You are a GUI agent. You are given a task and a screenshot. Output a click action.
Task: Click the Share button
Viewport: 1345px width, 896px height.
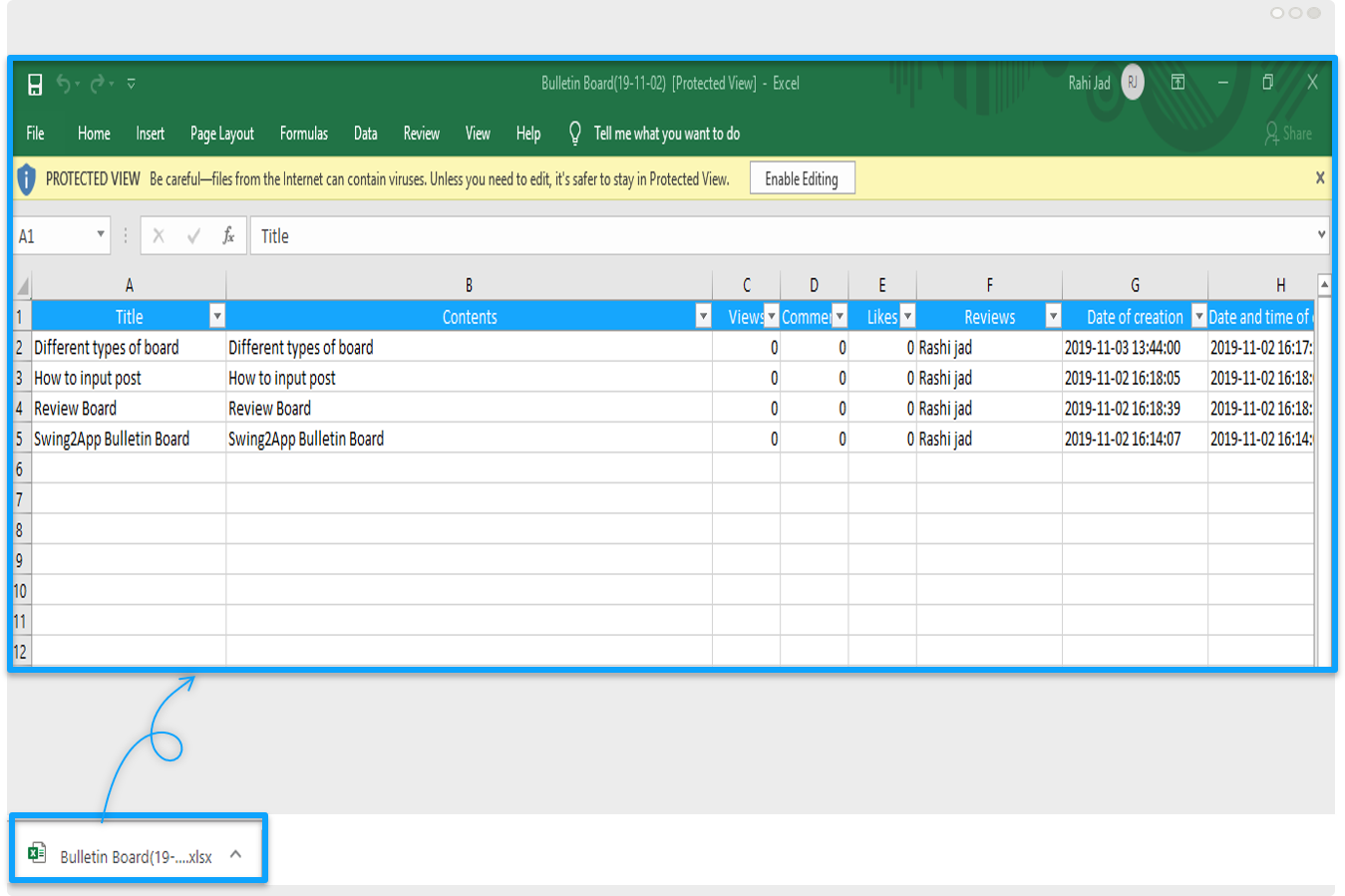1288,134
